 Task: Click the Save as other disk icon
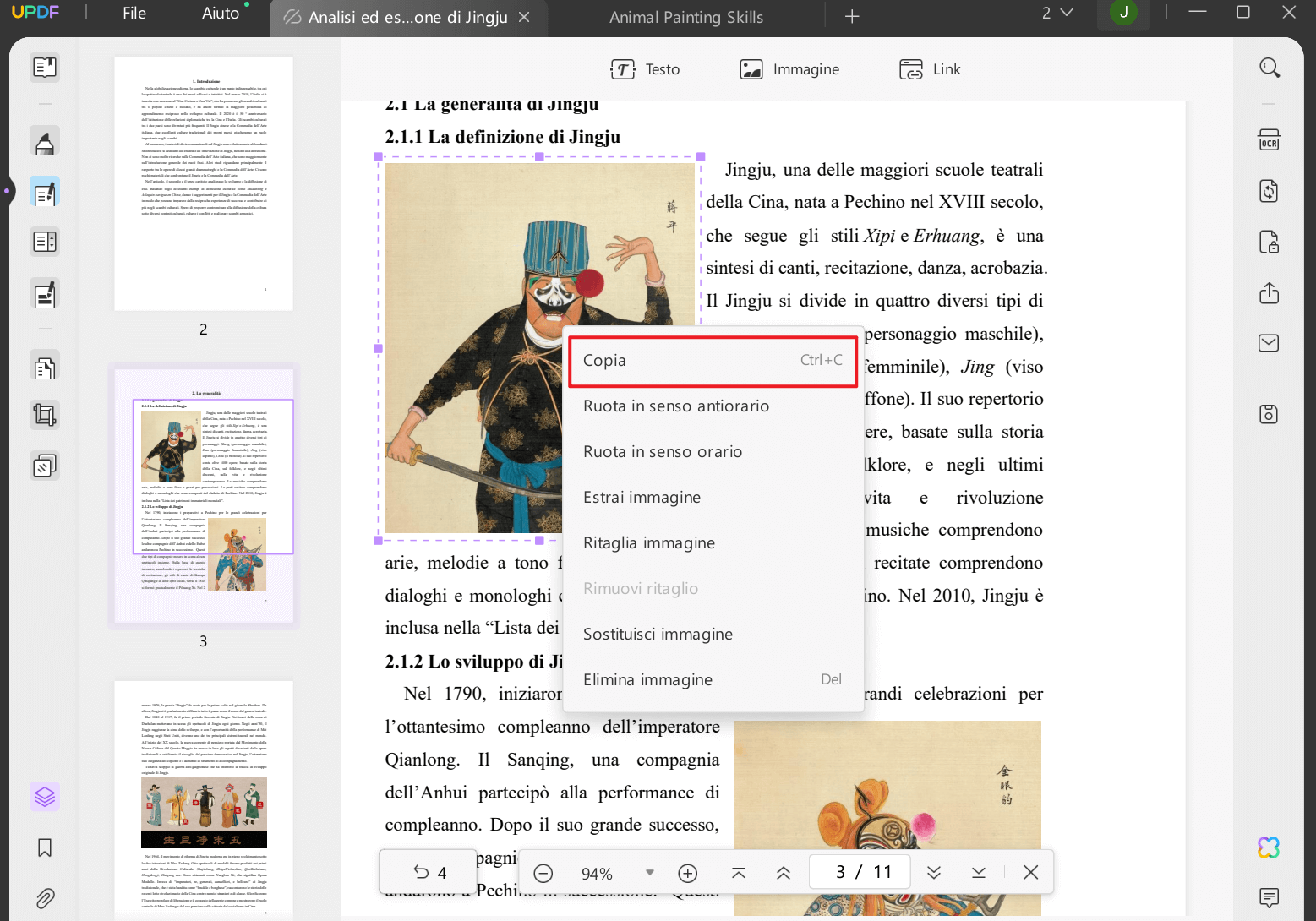[1269, 414]
